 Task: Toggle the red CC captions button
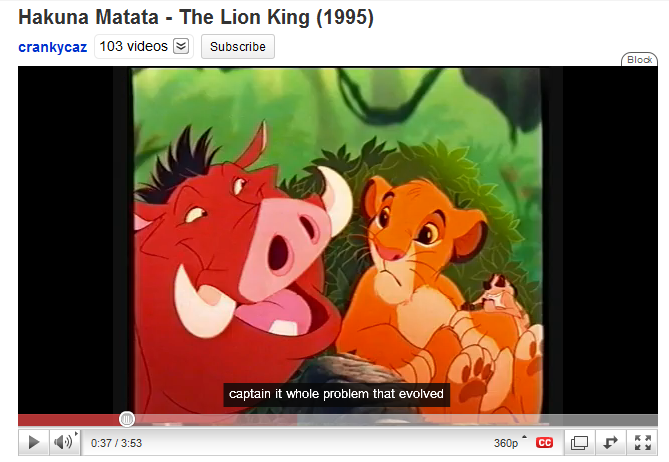point(544,443)
